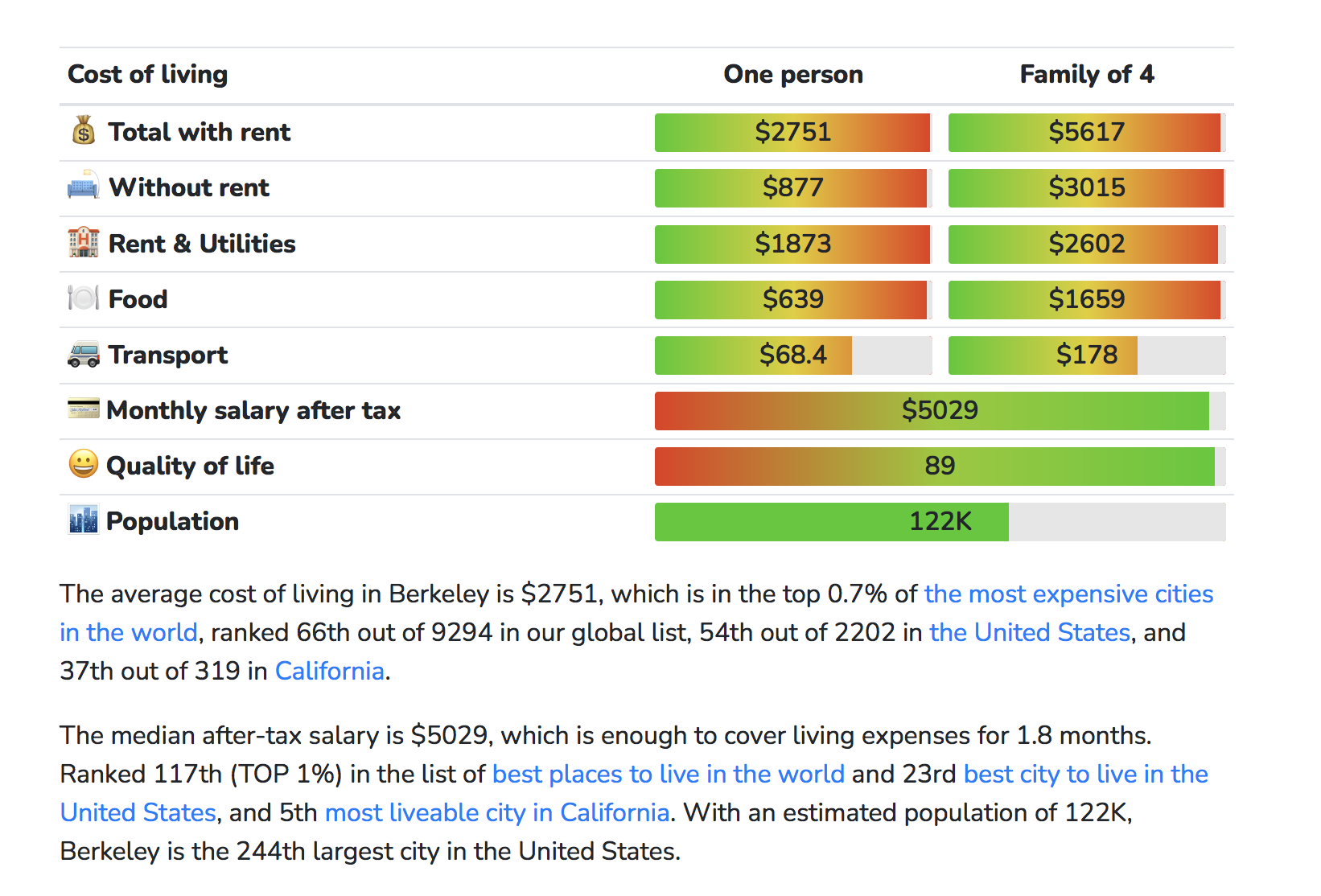Click the bus icon beside Transport

(84, 354)
